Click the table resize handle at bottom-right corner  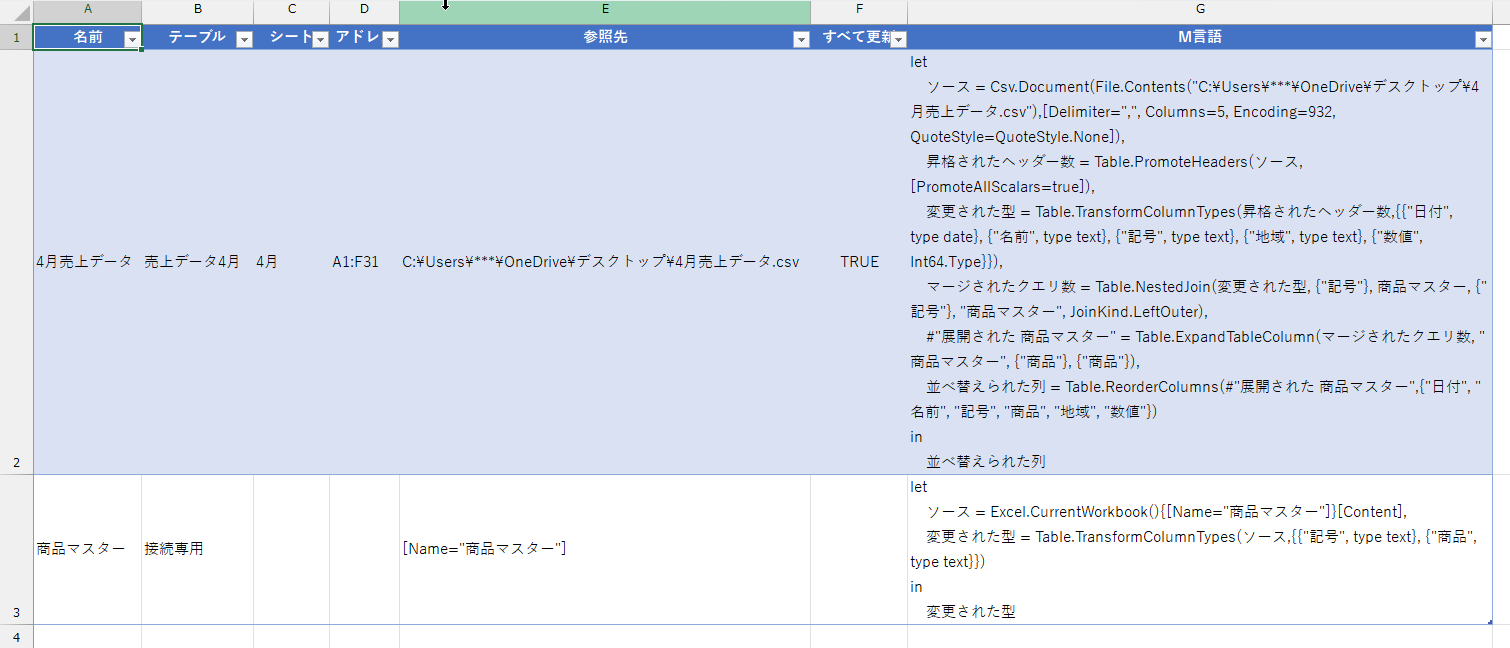point(1489,622)
